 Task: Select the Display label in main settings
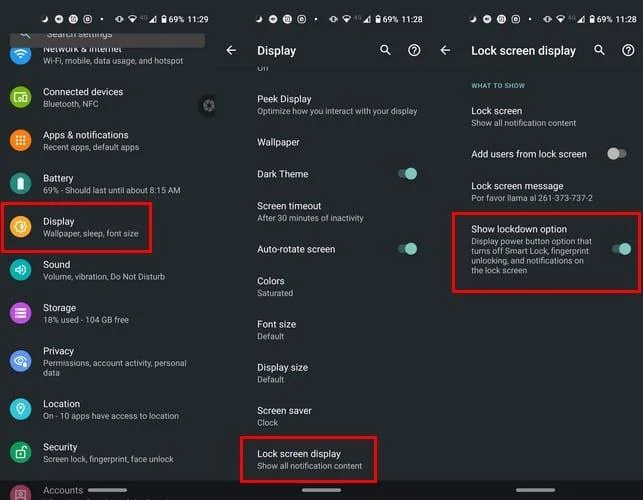click(x=59, y=221)
